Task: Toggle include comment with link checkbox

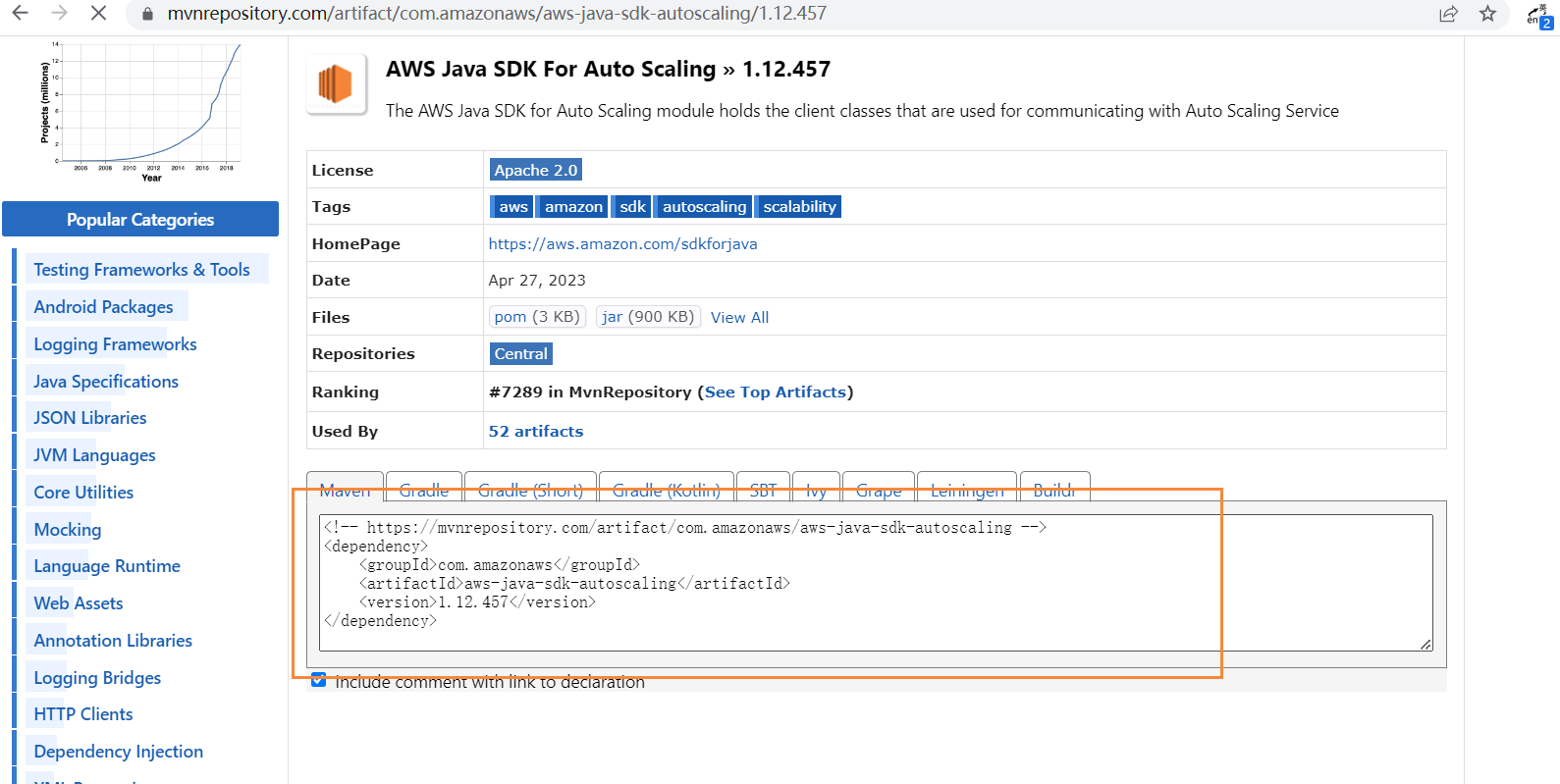Action: pyautogui.click(x=318, y=680)
